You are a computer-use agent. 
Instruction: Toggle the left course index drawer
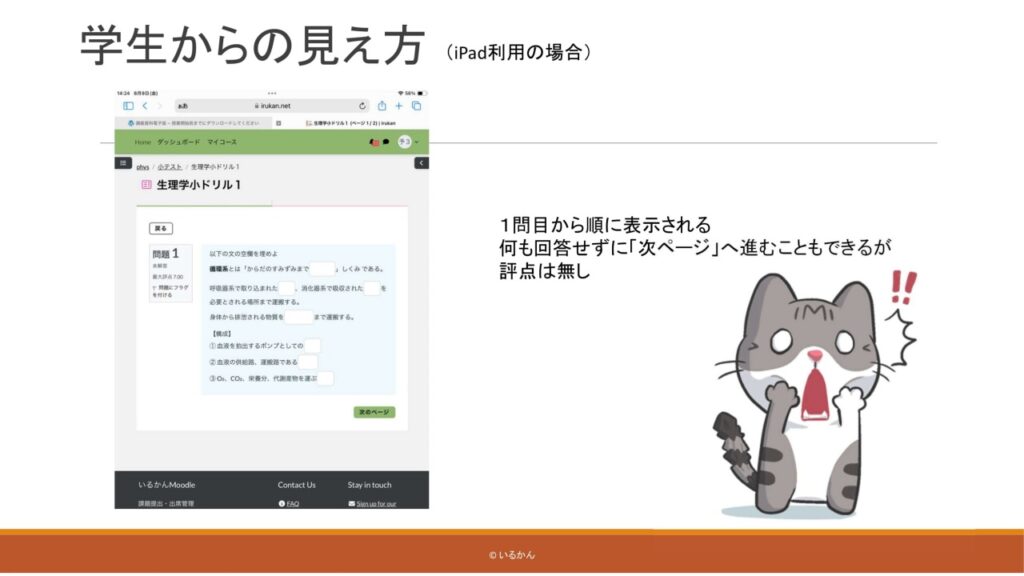123,163
